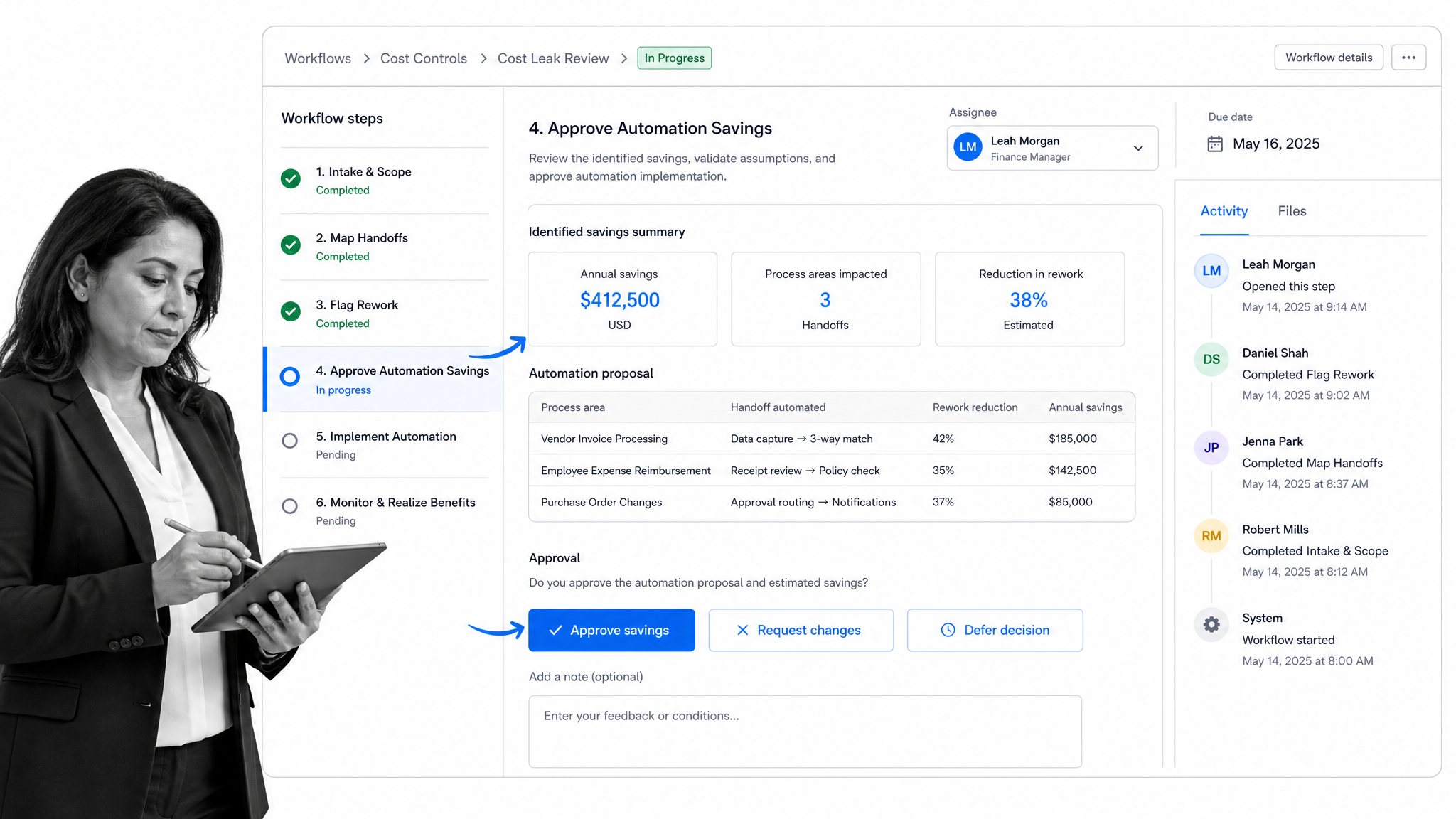Screen dimensions: 1456x819
Task: Click the Approve savings button
Action: point(611,630)
